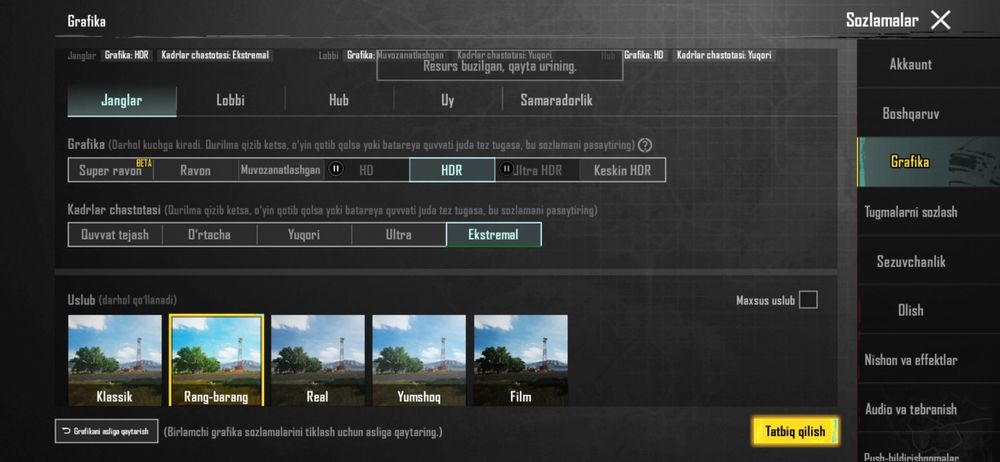The width and height of the screenshot is (1000, 462).
Task: Switch to the Janglar tab
Action: pos(122,101)
